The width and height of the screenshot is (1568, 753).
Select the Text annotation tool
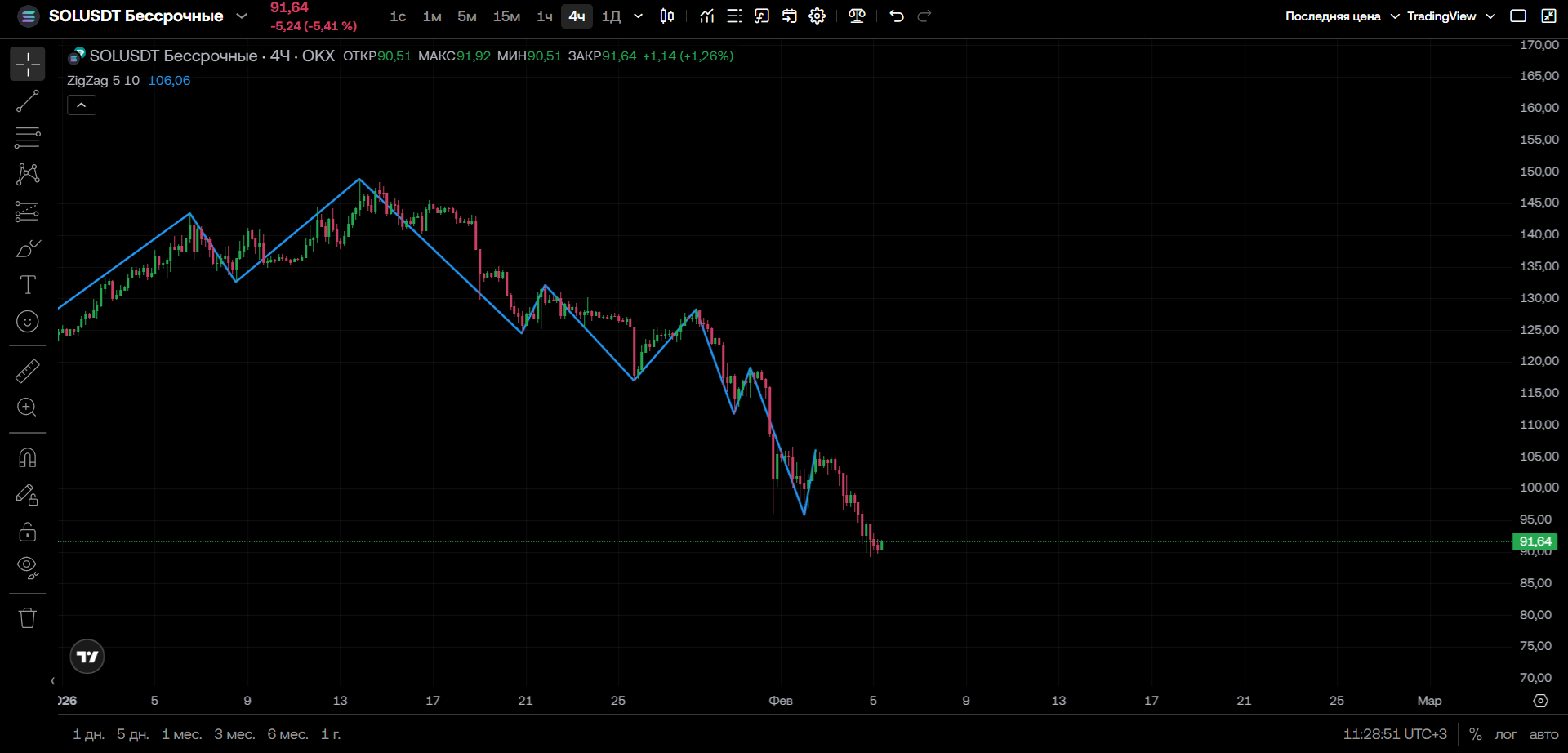tap(28, 285)
